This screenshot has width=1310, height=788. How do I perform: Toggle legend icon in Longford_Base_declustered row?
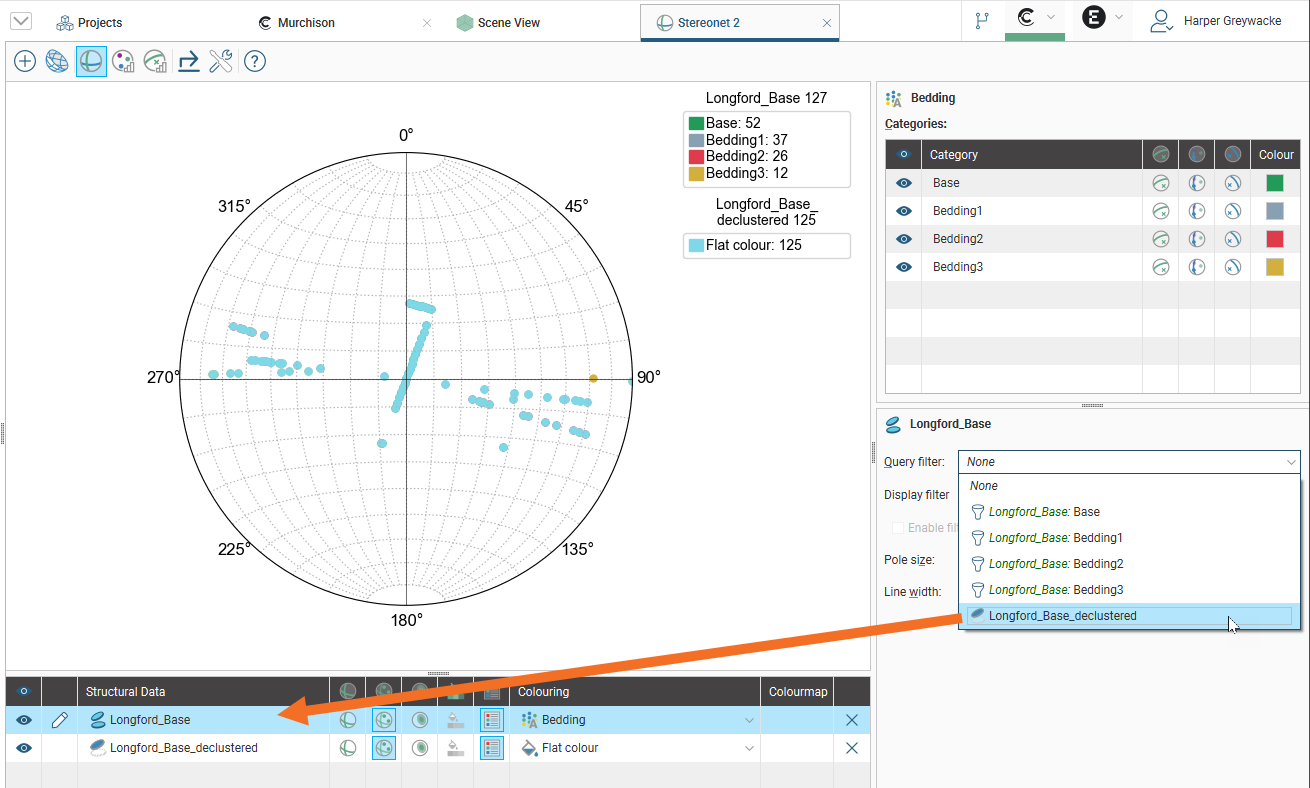tap(491, 748)
